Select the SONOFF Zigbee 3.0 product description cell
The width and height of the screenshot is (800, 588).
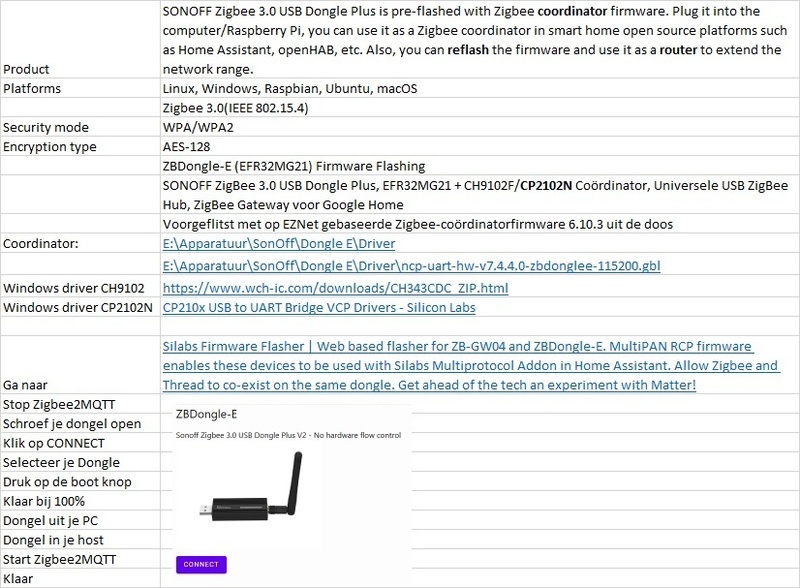point(480,39)
